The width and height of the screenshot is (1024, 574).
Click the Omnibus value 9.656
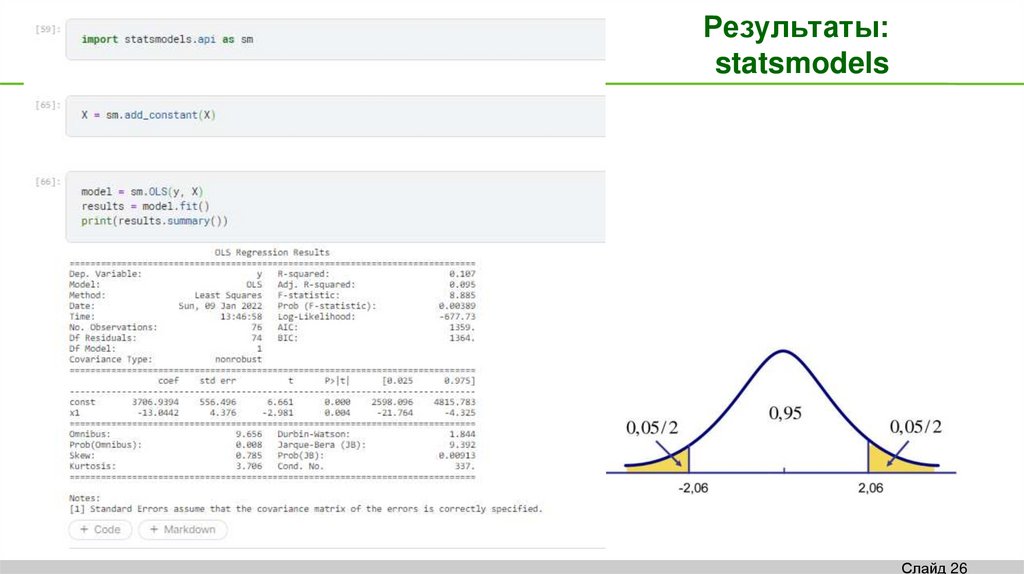tap(248, 434)
